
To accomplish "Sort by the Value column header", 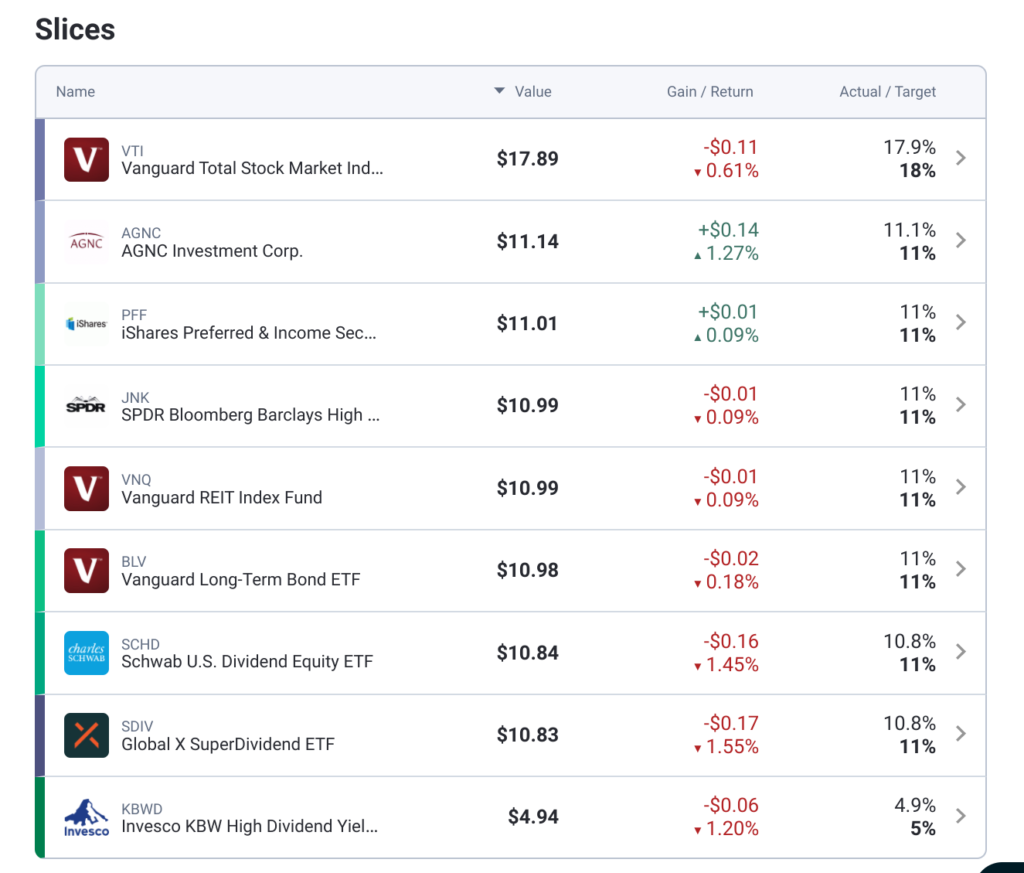I will click(532, 92).
